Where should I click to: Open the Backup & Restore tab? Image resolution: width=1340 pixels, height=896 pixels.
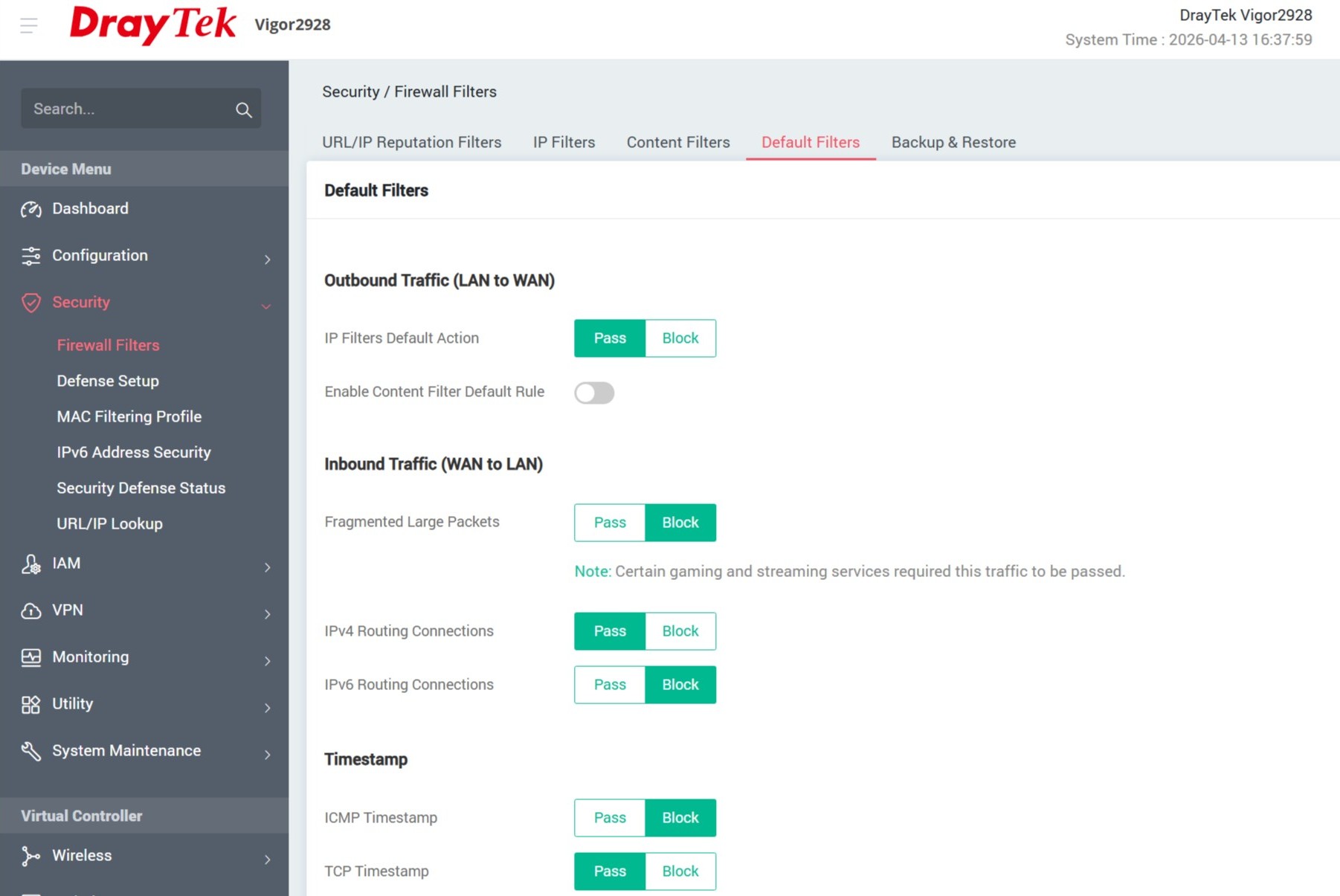click(x=953, y=142)
